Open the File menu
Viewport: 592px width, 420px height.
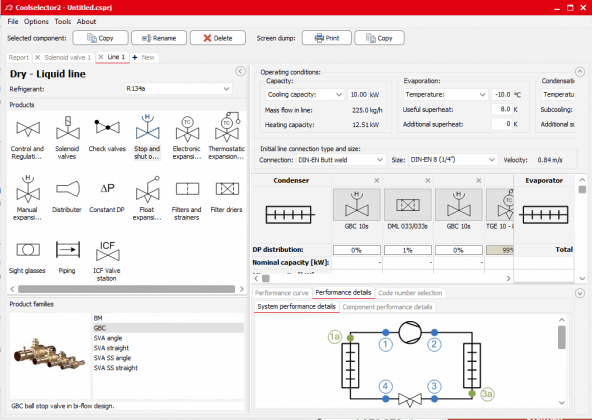pyautogui.click(x=13, y=22)
